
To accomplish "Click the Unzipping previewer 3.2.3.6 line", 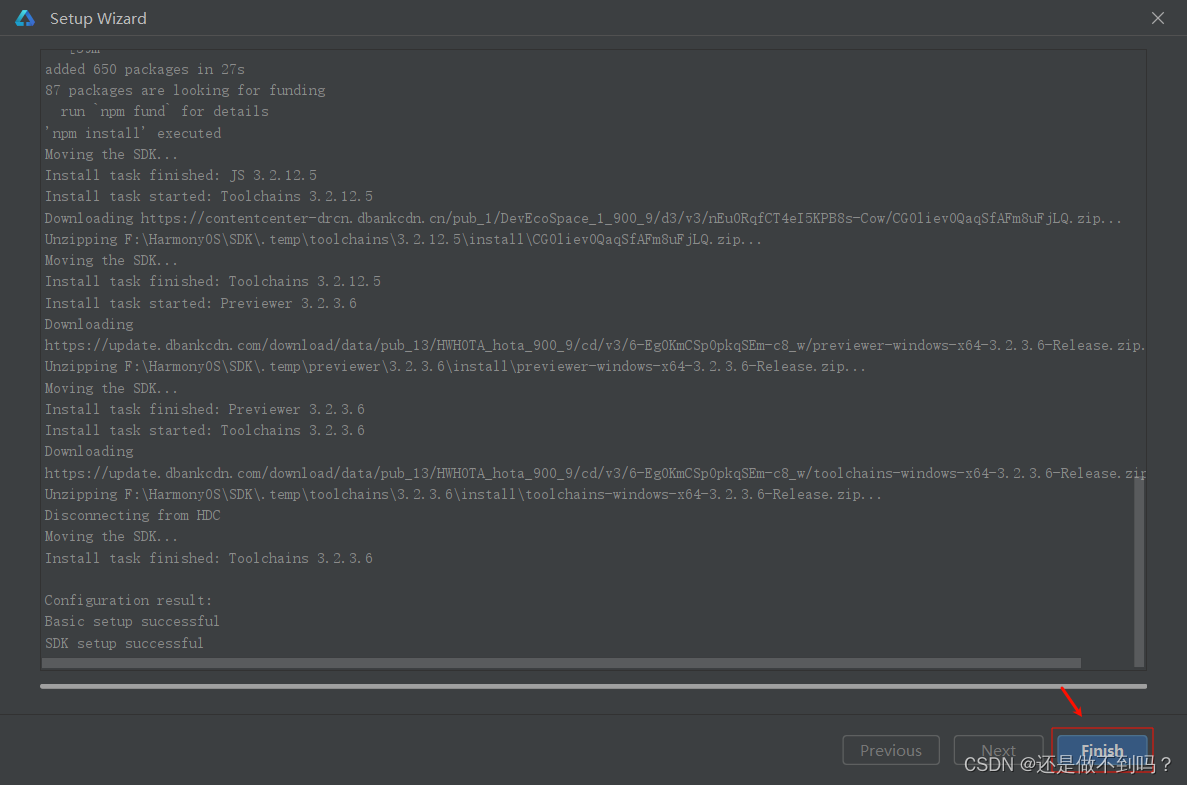I will (455, 366).
